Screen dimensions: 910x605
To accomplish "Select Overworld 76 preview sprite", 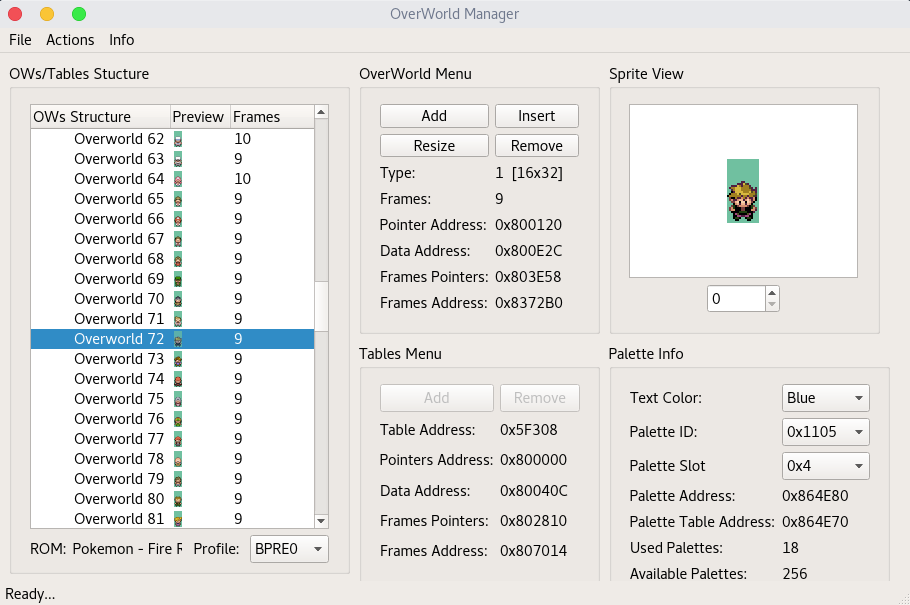I will coord(178,419).
